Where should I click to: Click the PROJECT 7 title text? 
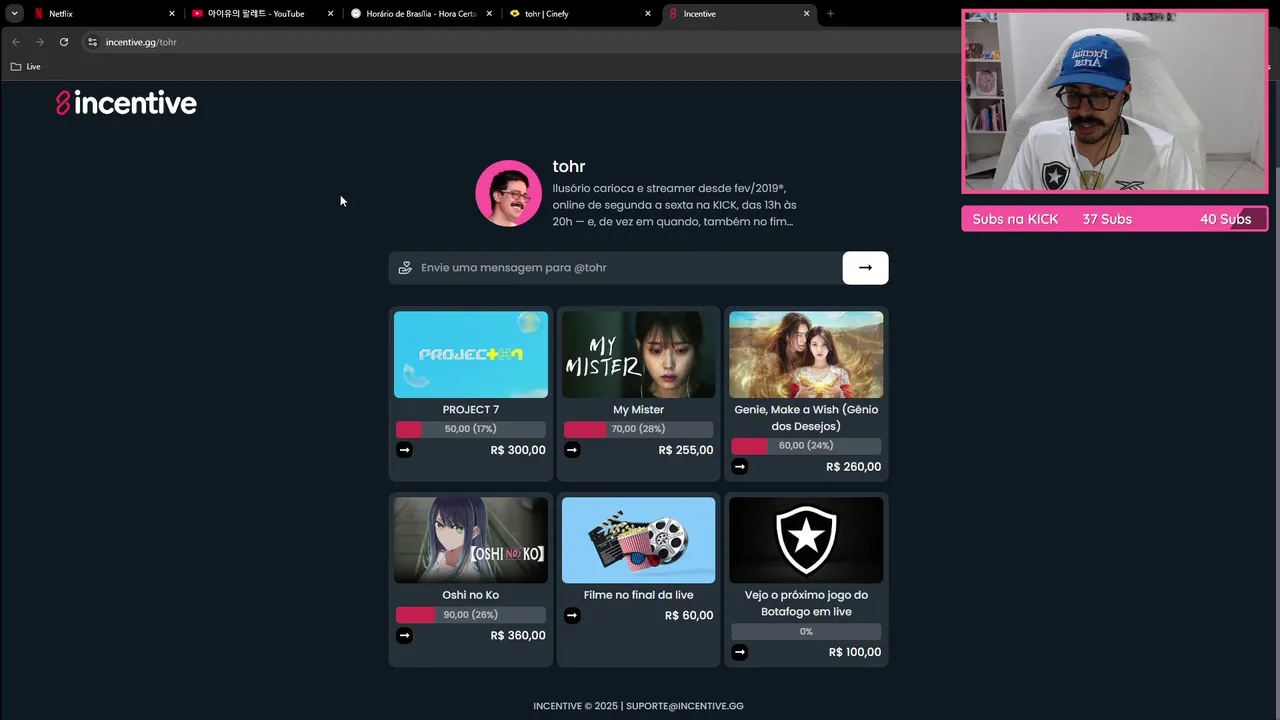point(471,410)
